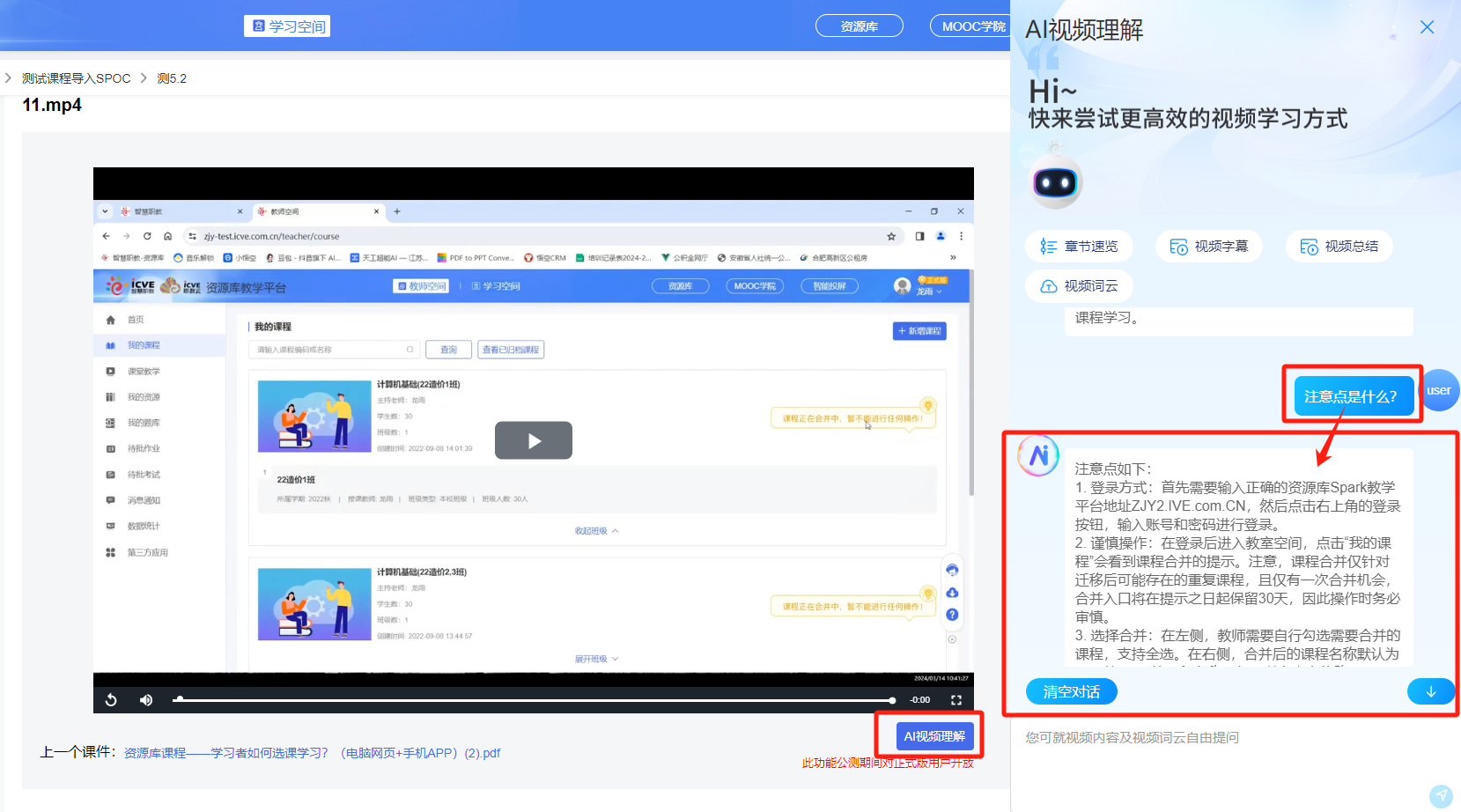Click the 测试课程导入SPOC breadcrumb
The width and height of the screenshot is (1461, 812).
[x=76, y=78]
